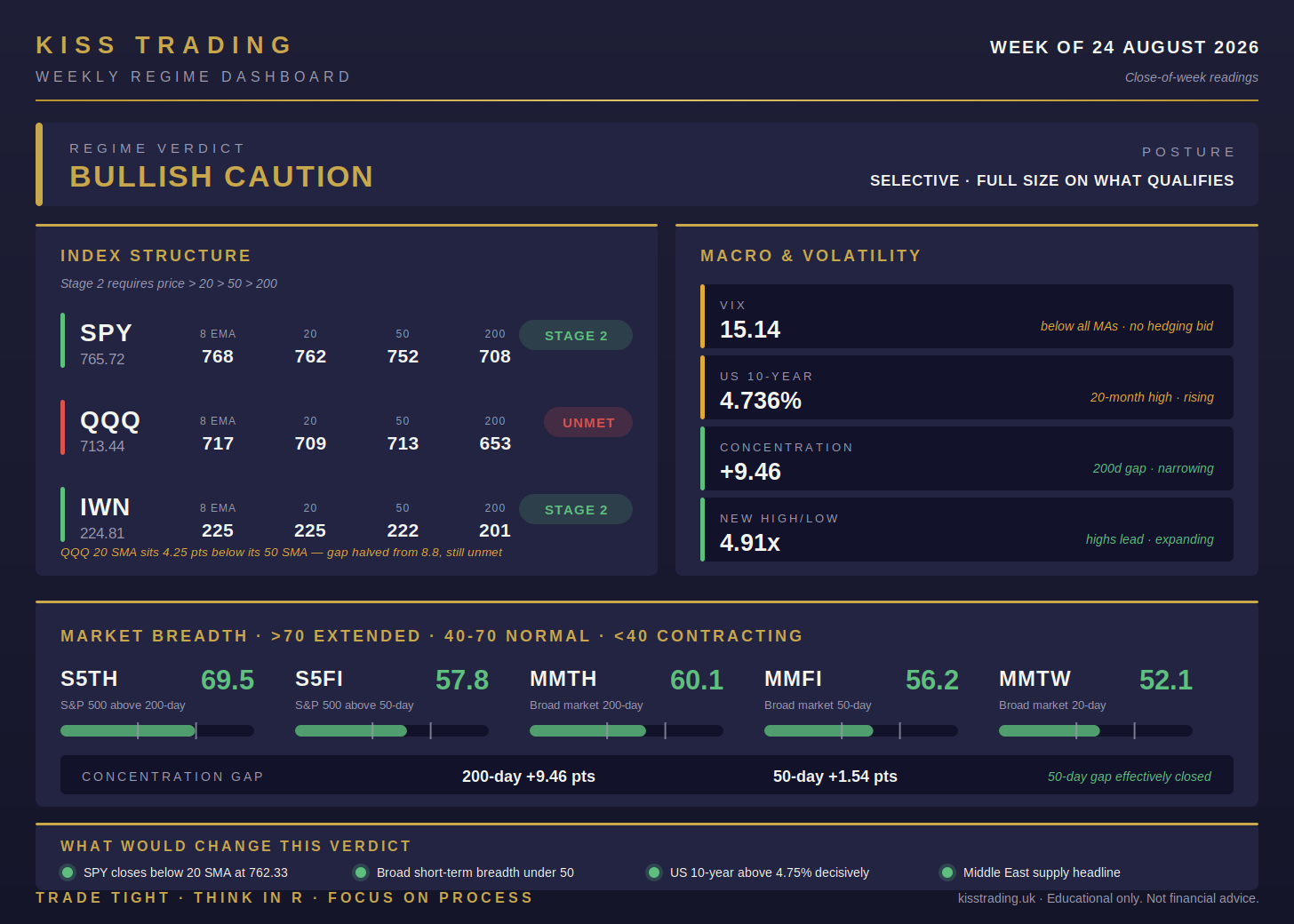Viewport: 1294px width, 924px height.
Task: Click the highs lead expanding note
Action: pyautogui.click(x=1150, y=539)
